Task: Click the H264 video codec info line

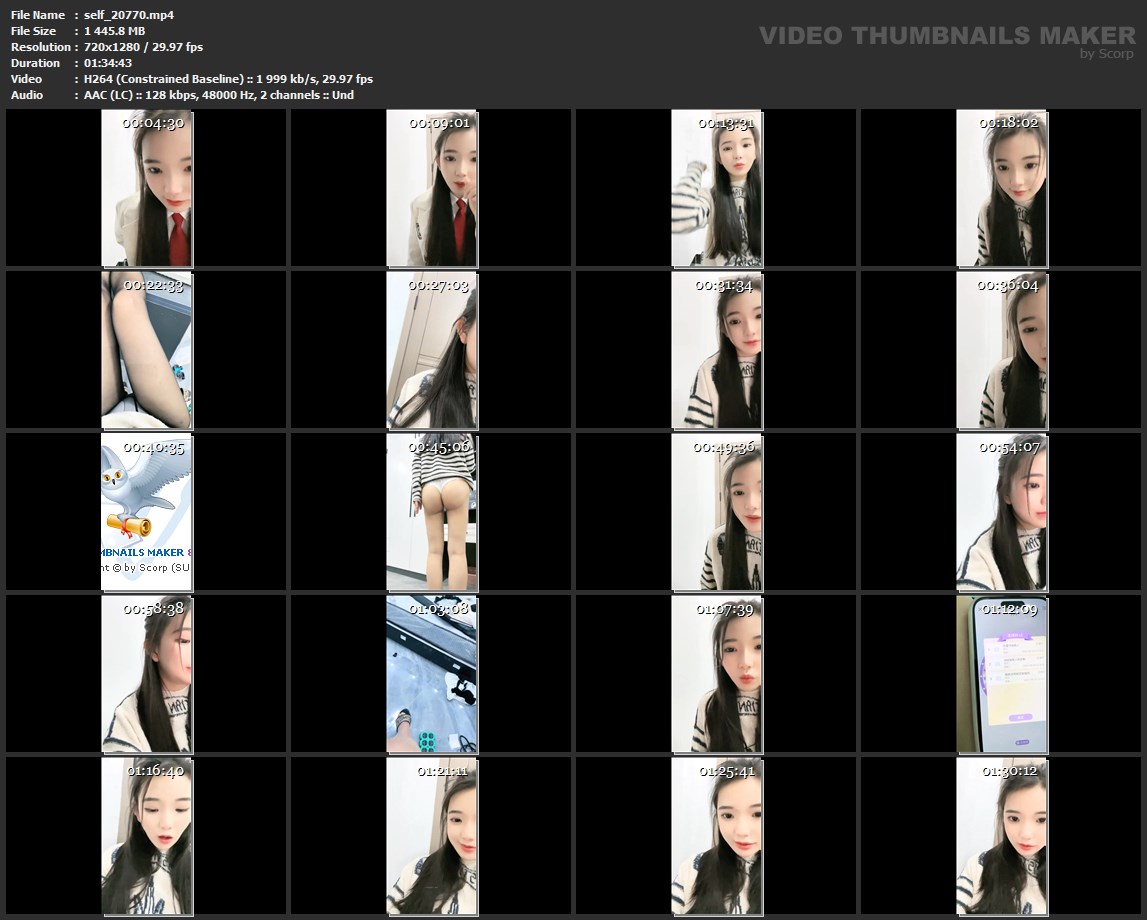Action: pyautogui.click(x=229, y=79)
